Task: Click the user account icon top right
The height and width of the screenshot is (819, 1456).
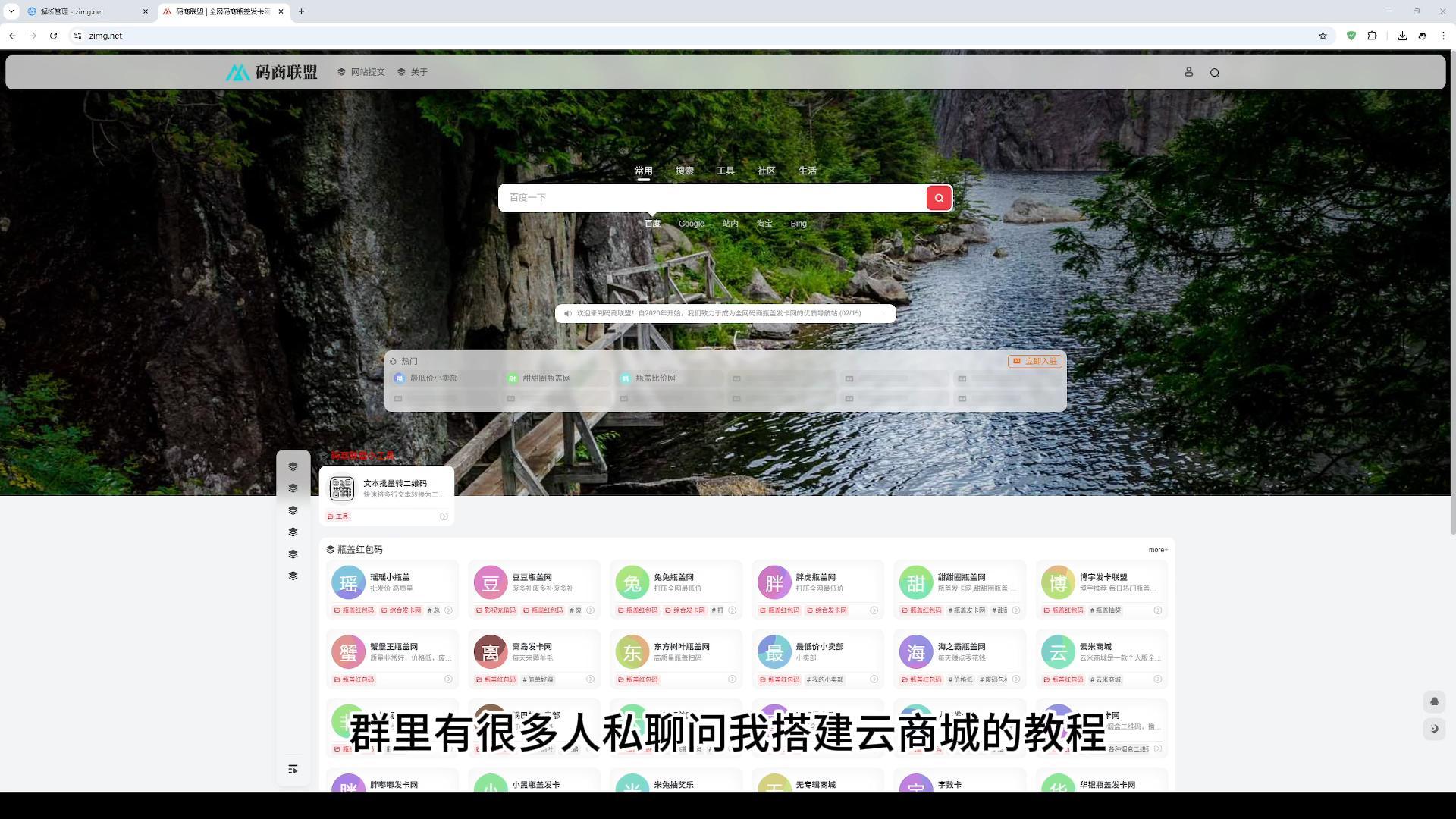Action: (1188, 72)
